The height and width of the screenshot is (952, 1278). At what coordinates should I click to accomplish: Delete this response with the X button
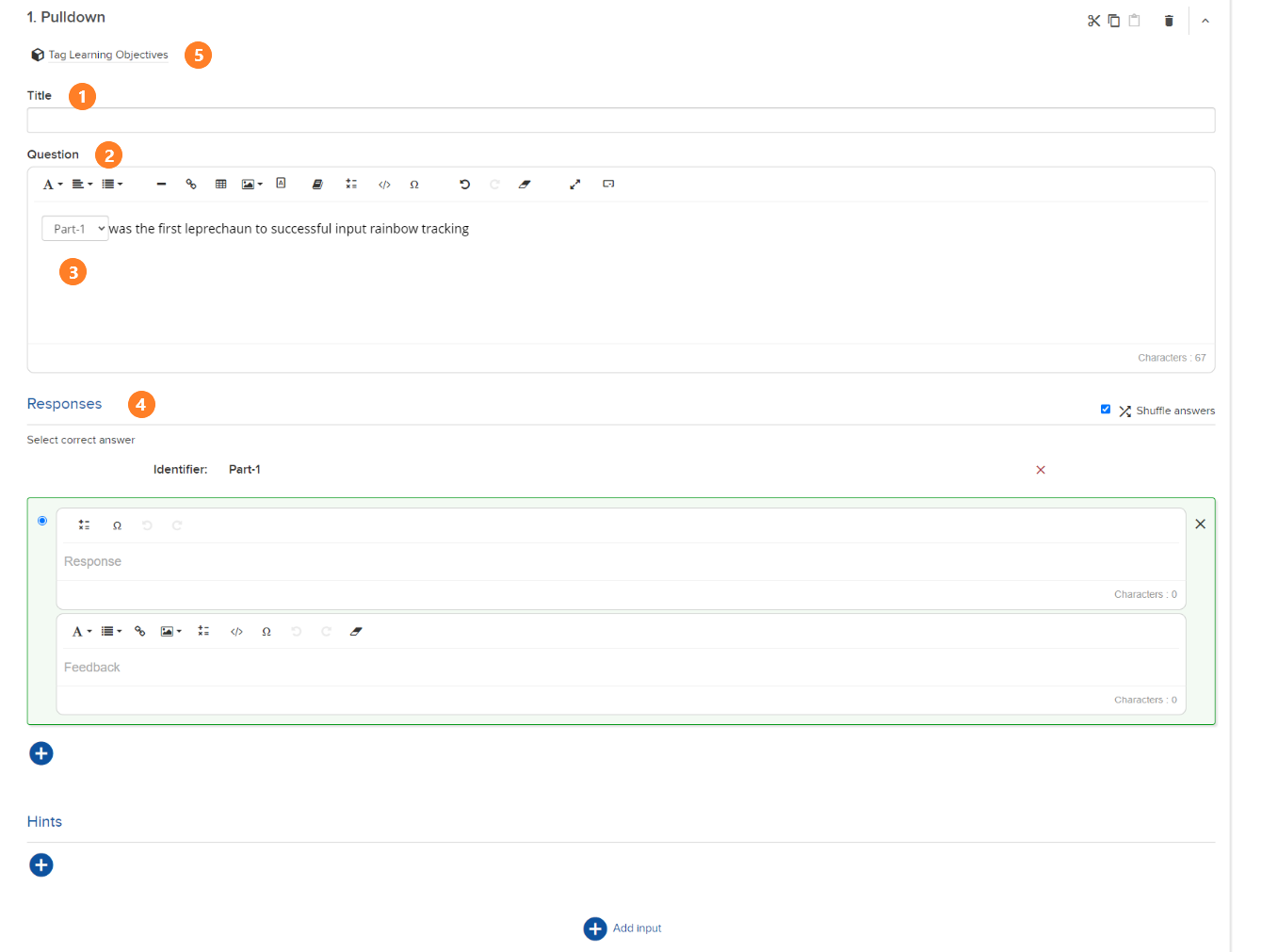pos(1201,524)
